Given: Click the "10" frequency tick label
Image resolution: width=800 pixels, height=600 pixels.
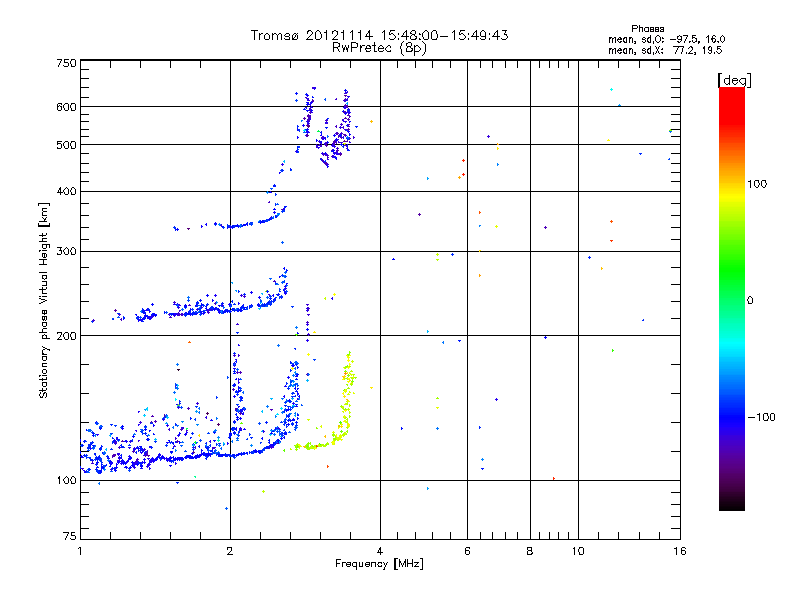Looking at the screenshot, I should click(578, 551).
